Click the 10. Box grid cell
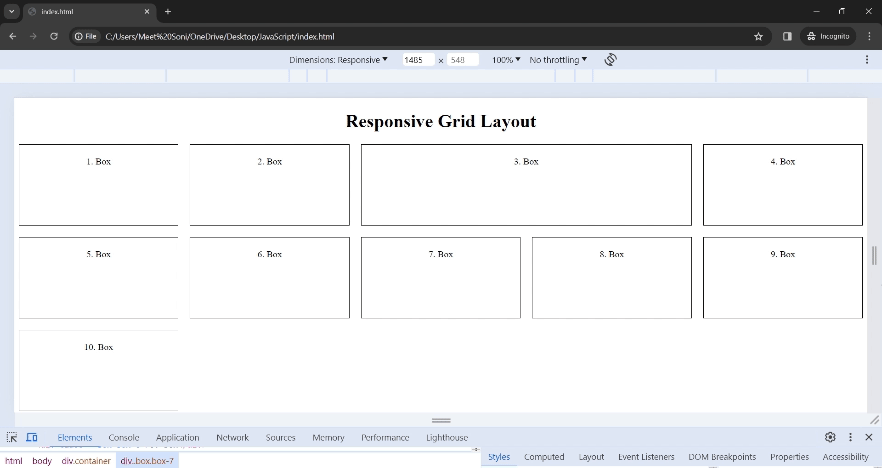Viewport: 882px width, 468px height. [98, 371]
